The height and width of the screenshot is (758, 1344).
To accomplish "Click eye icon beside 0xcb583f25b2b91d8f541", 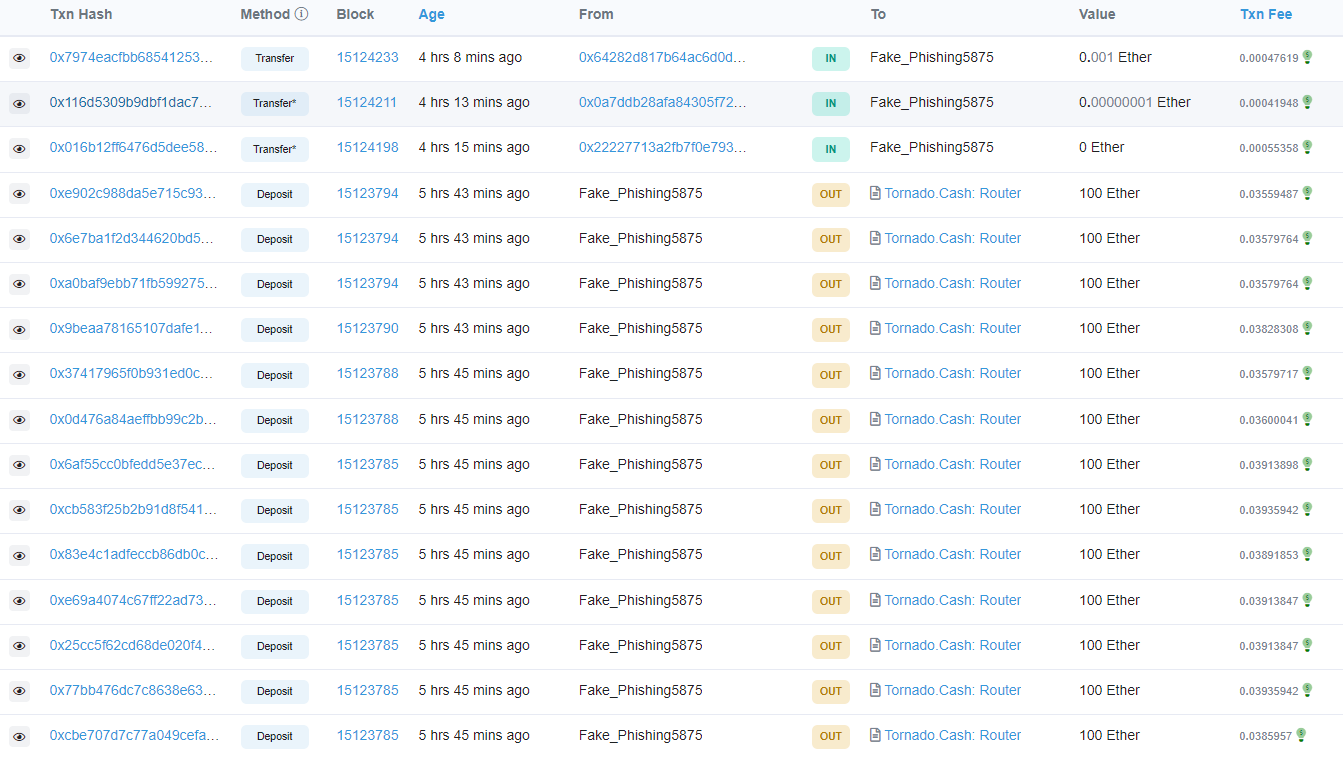I will 19,510.
